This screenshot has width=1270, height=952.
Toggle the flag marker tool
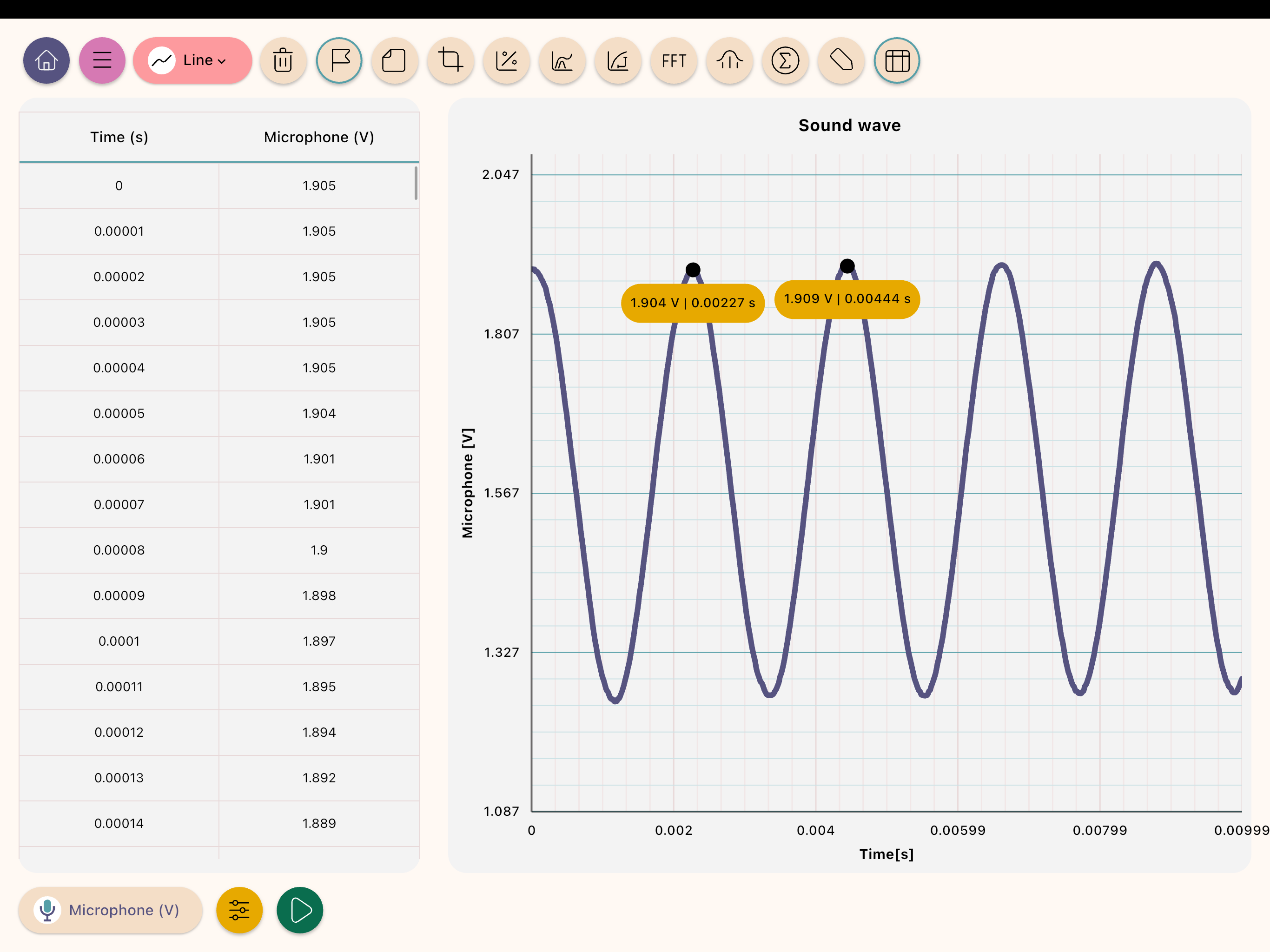(339, 60)
